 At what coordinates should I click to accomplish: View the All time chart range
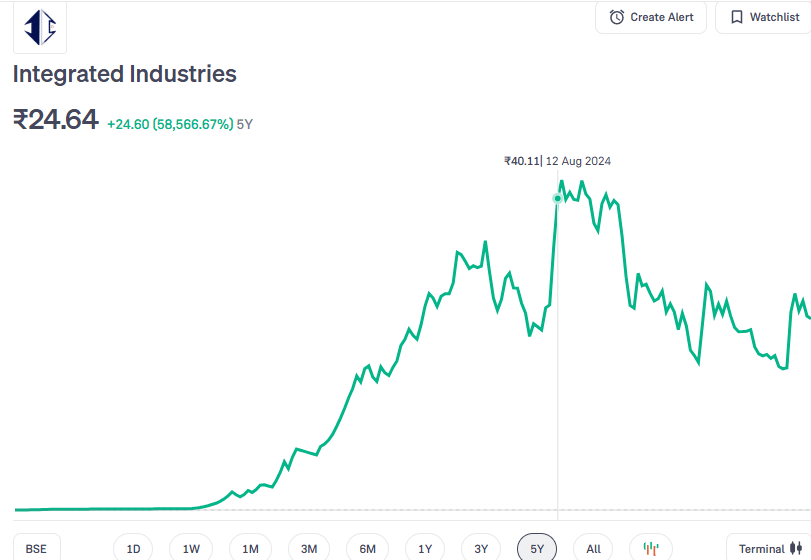593,548
